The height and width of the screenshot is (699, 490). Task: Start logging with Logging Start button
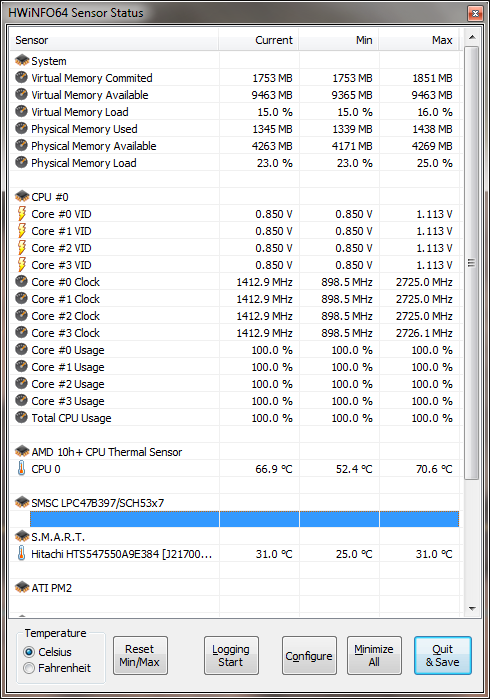tap(231, 655)
